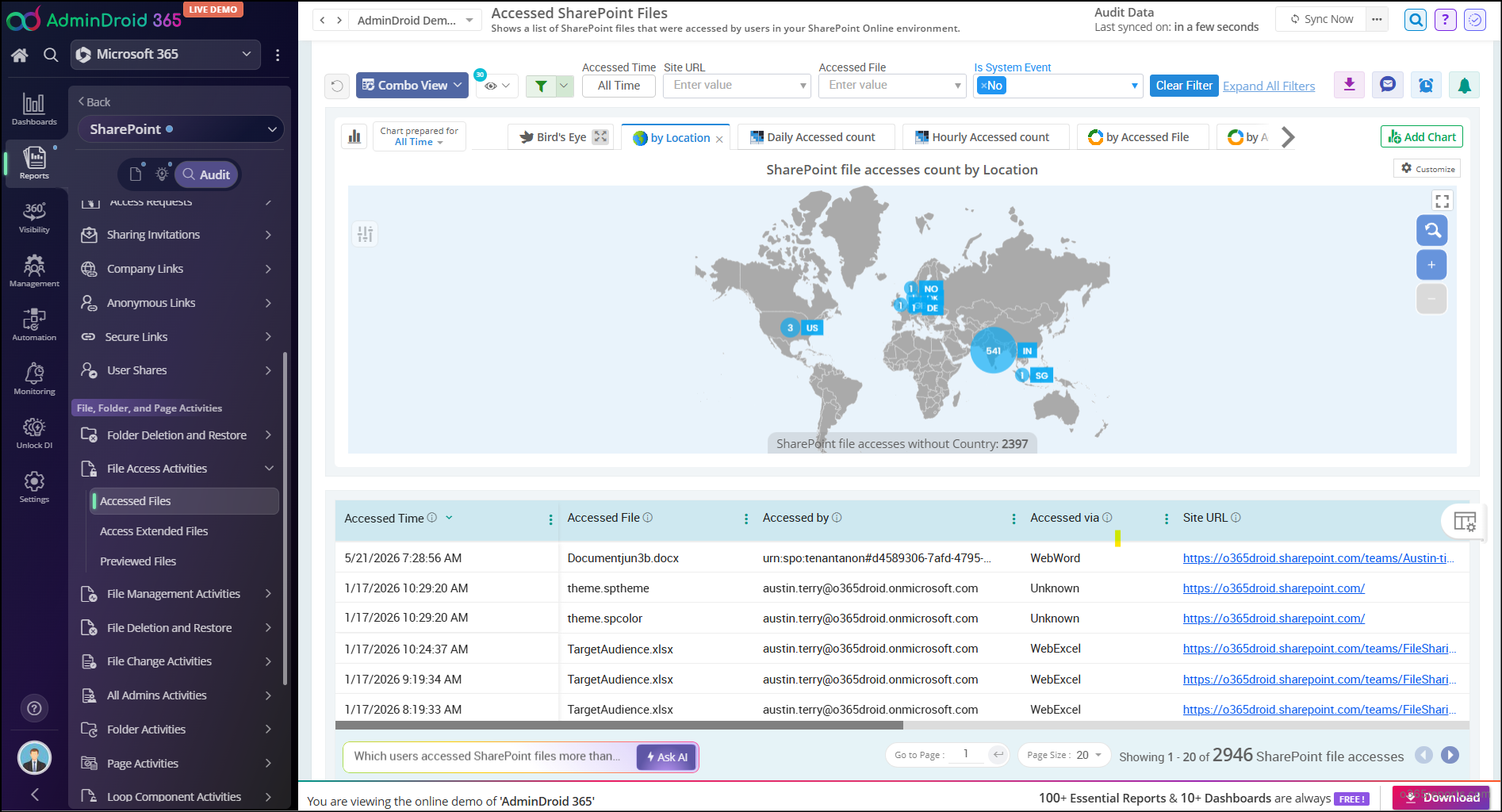This screenshot has width=1502, height=812.
Task: Open Chart prepared for All Time dropdown
Action: click(x=419, y=136)
